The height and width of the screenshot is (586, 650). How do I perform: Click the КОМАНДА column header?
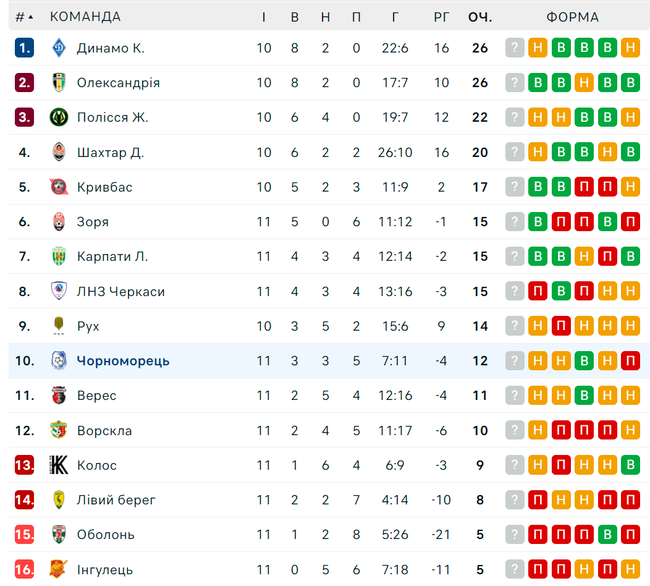[x=85, y=17]
